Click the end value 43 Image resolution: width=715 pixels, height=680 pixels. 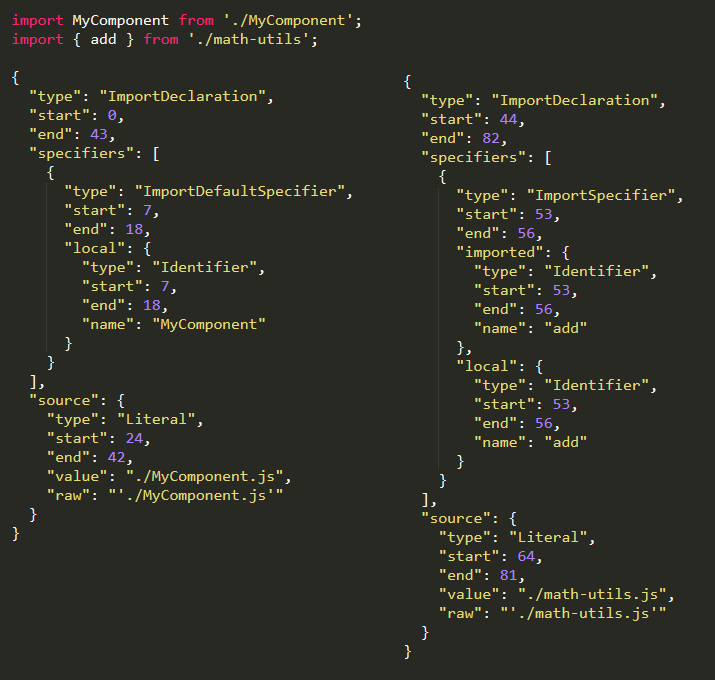[98, 135]
